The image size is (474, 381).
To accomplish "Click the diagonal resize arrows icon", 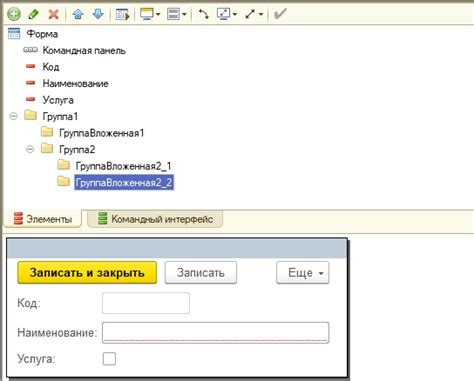I will click(250, 14).
